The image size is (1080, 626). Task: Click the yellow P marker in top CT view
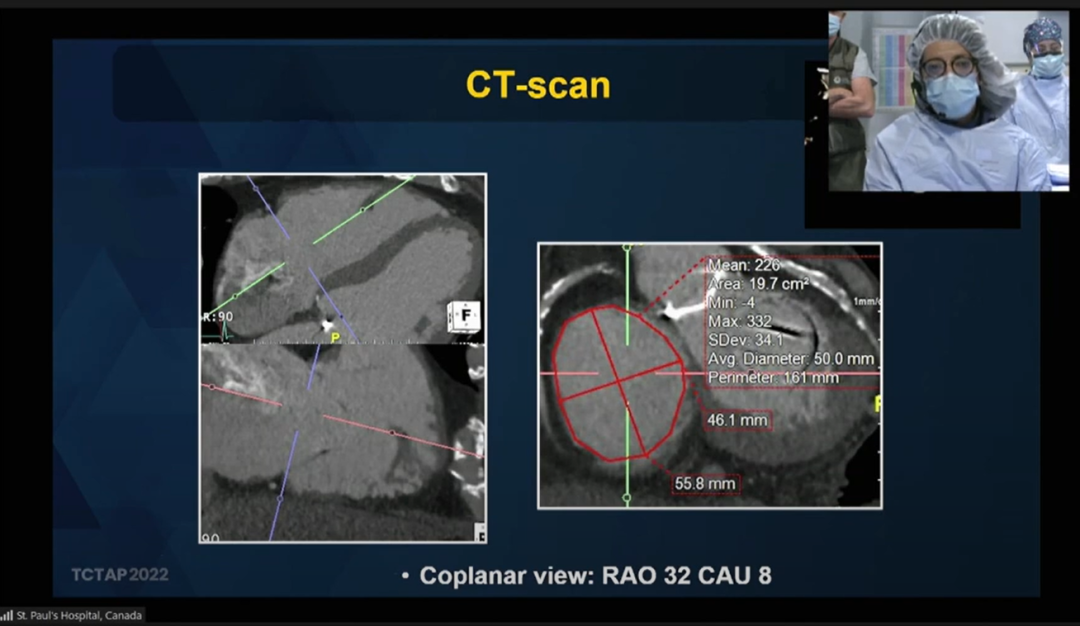click(337, 337)
